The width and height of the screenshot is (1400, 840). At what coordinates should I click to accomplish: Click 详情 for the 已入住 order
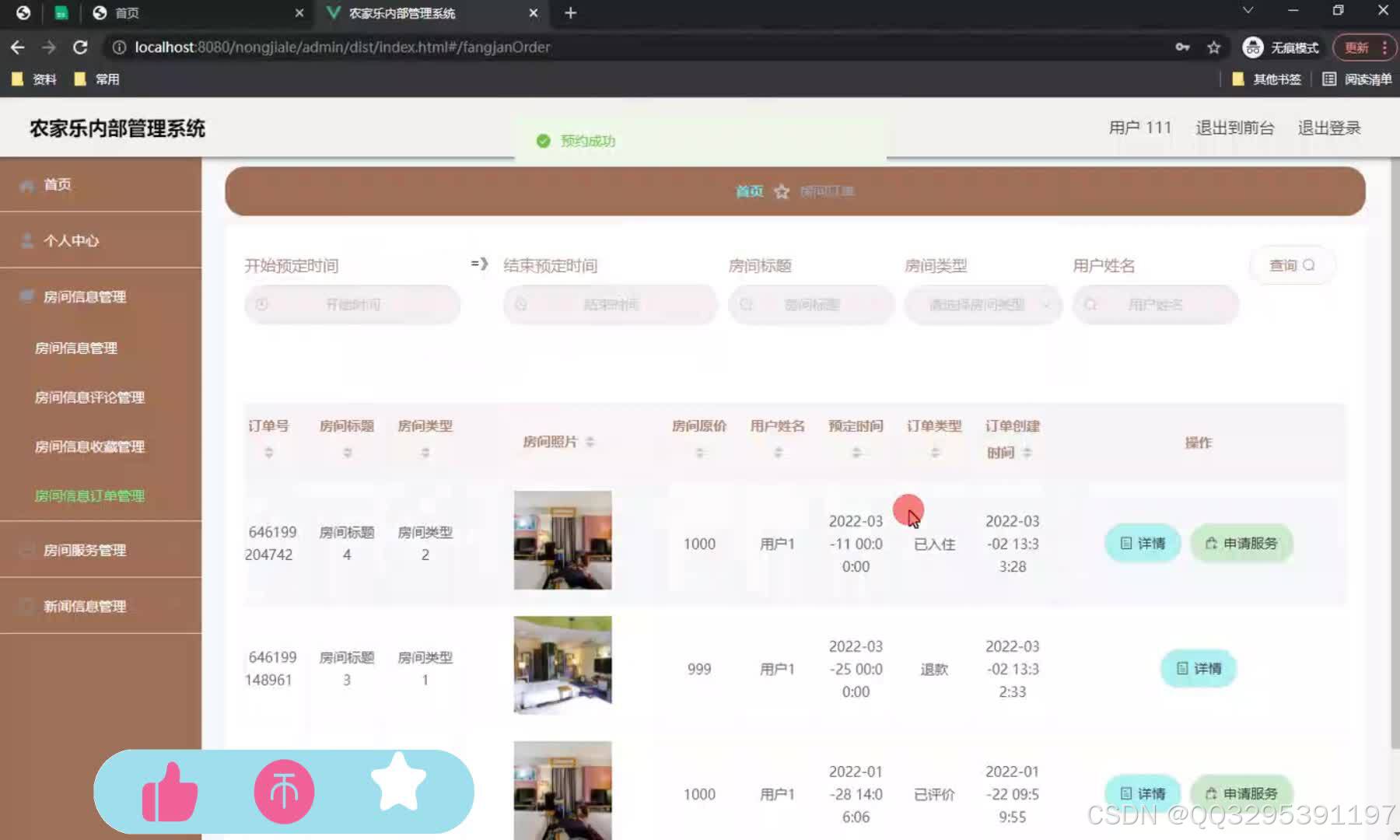click(1143, 543)
